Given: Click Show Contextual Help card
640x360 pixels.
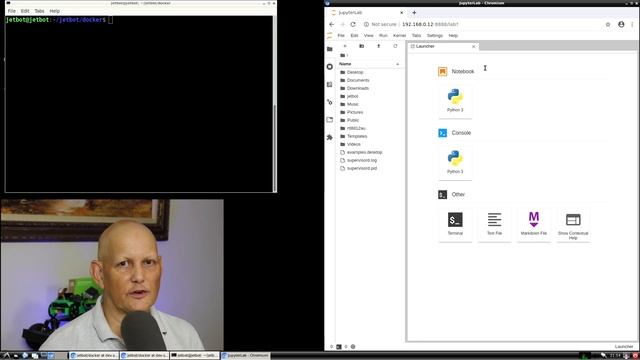Looking at the screenshot, I should point(573,224).
